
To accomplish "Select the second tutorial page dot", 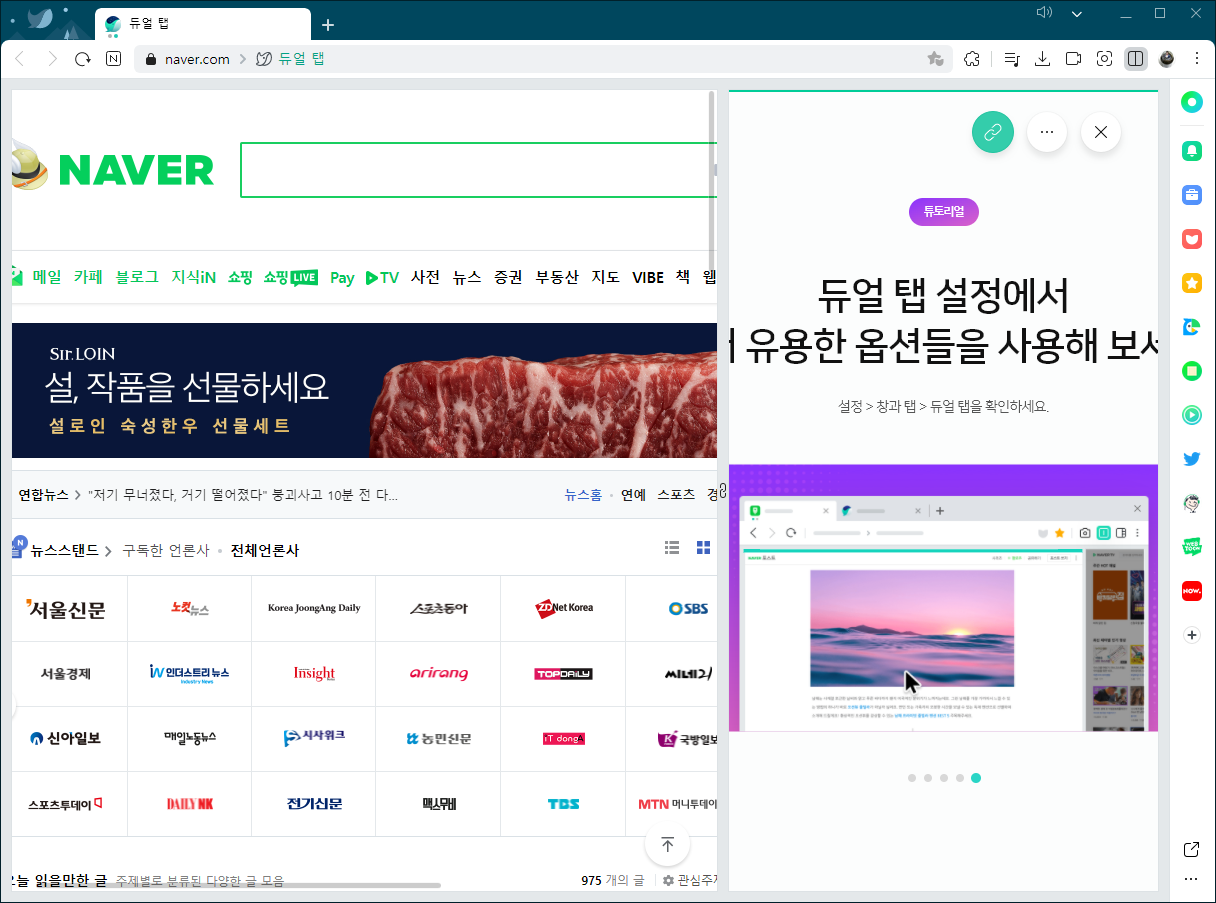I will pos(928,777).
